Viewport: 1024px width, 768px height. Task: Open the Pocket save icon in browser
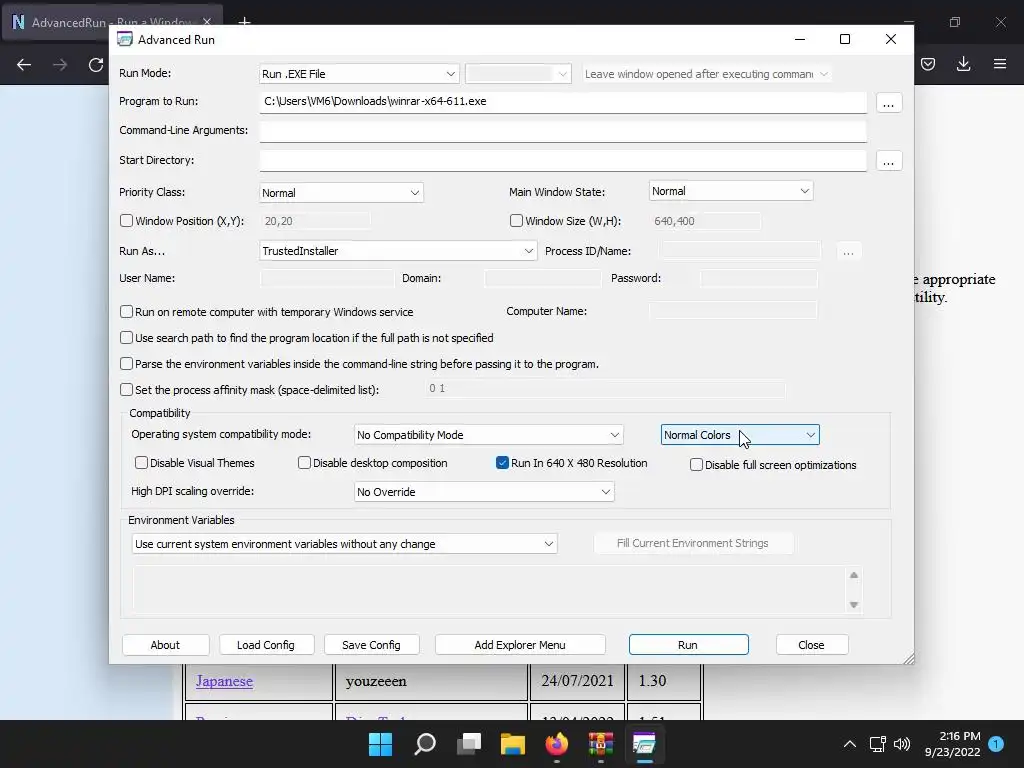click(x=928, y=64)
